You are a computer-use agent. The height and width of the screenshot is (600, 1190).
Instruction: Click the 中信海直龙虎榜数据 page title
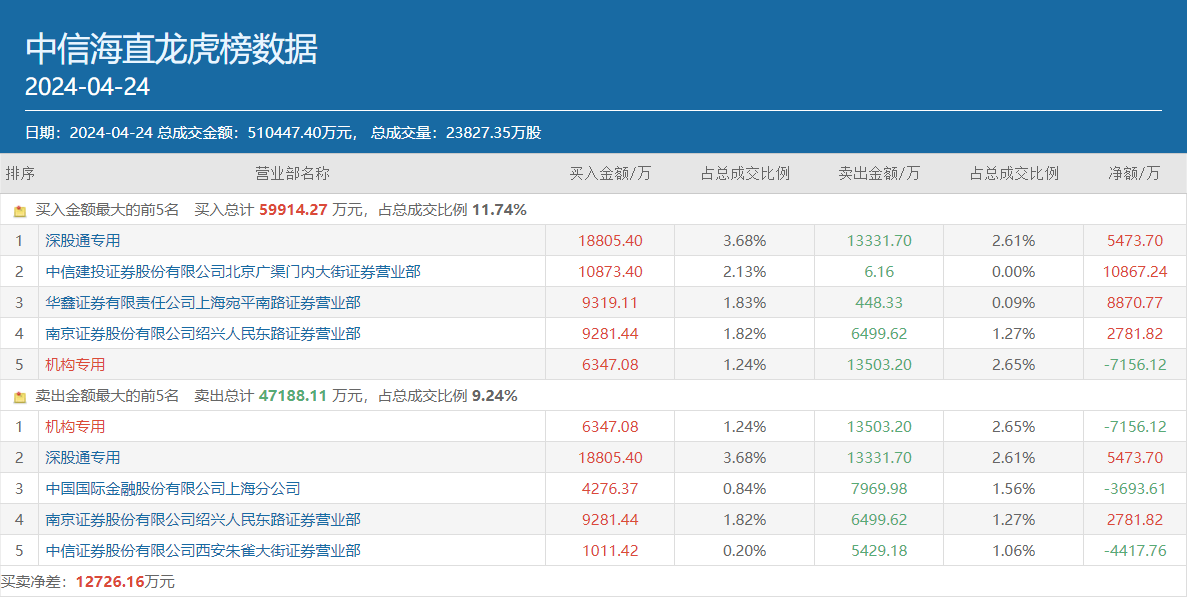[x=171, y=48]
